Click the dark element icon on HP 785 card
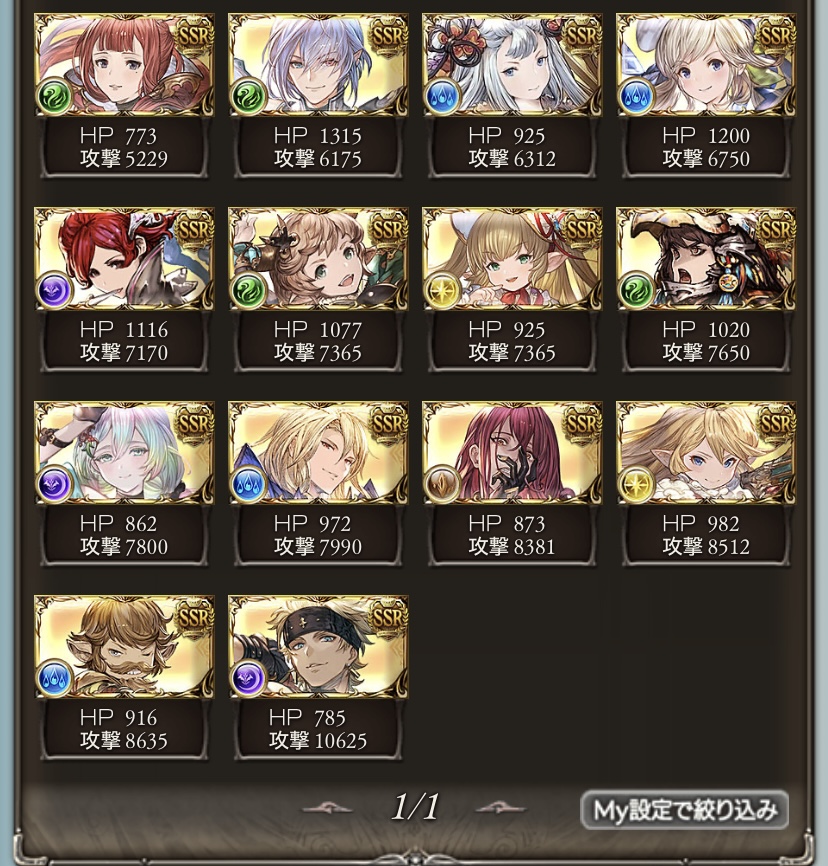828x866 pixels. coord(248,678)
